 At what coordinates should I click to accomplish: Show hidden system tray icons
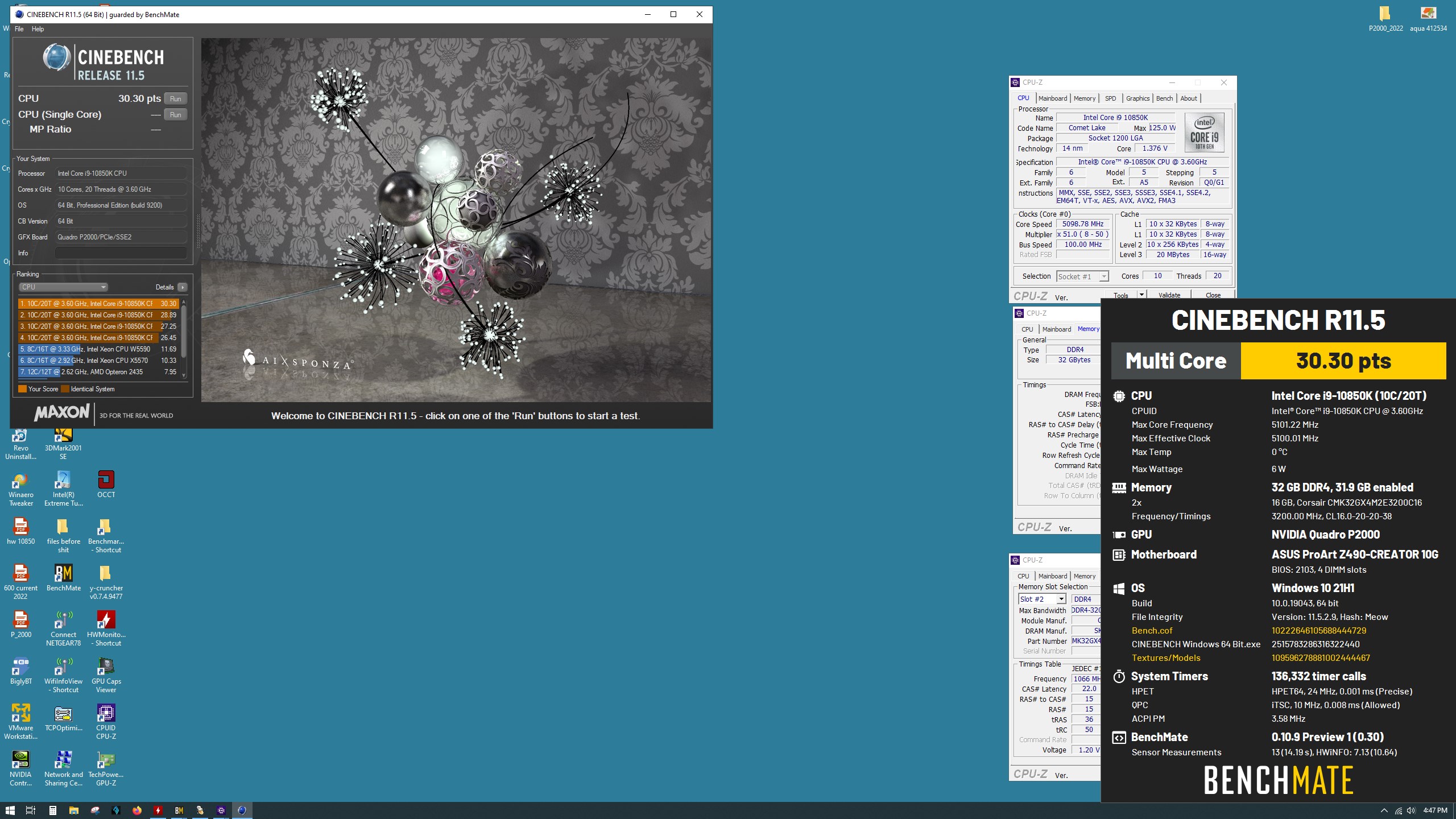pyautogui.click(x=1384, y=810)
